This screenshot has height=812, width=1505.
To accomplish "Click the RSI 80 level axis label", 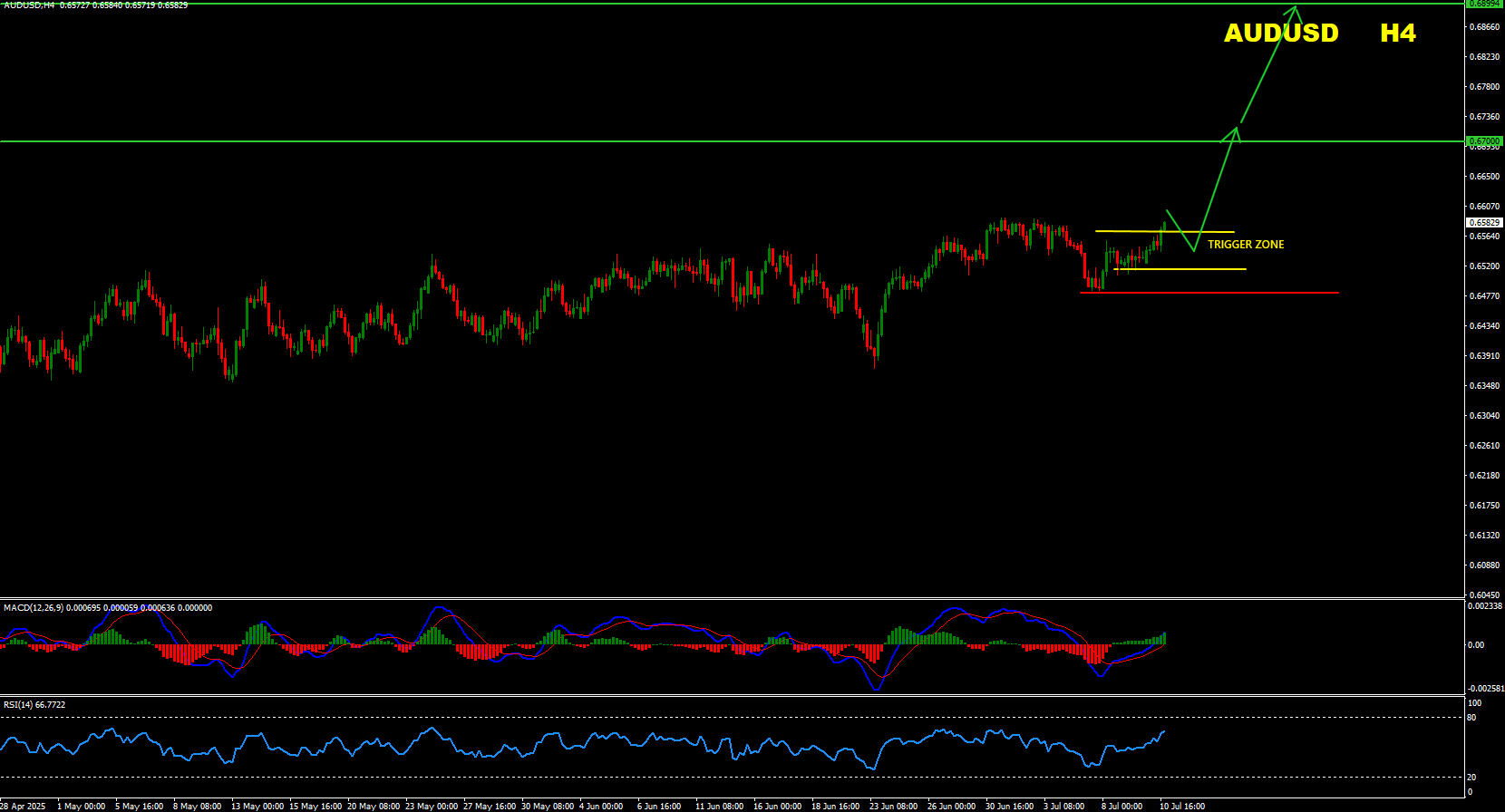I will point(1471,718).
